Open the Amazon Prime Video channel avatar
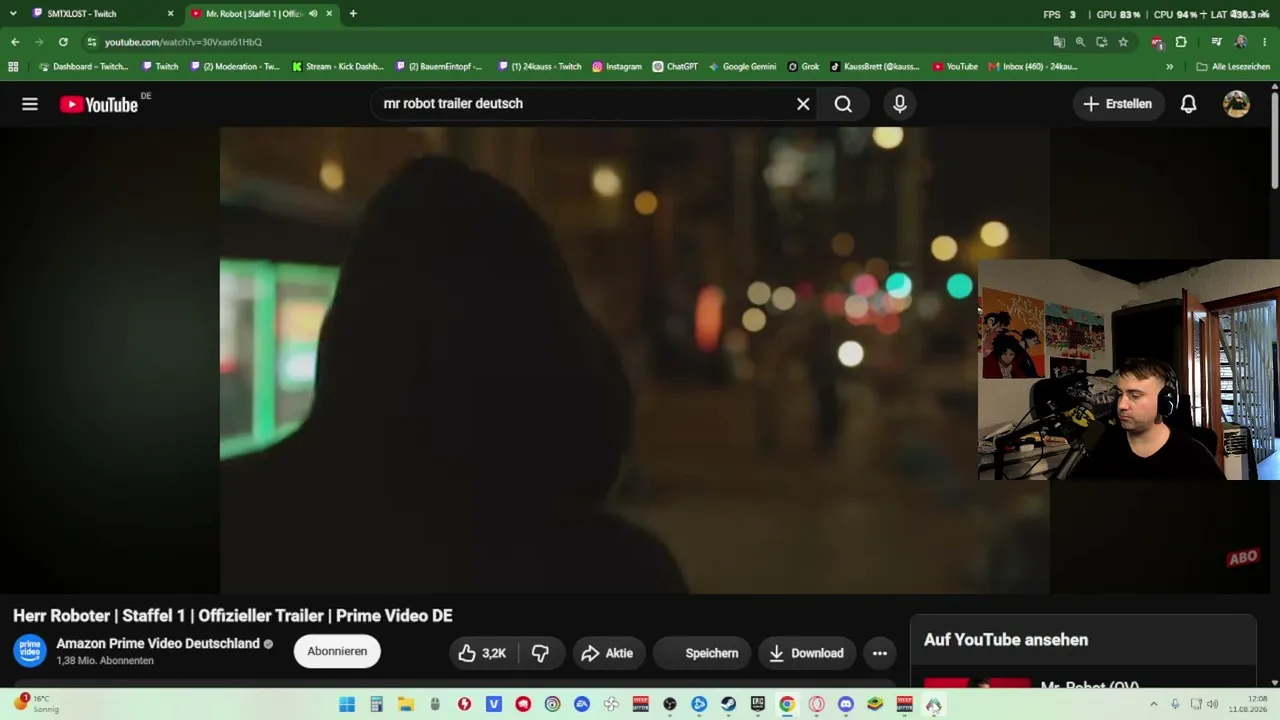Screen dimensions: 1280x720 point(30,651)
